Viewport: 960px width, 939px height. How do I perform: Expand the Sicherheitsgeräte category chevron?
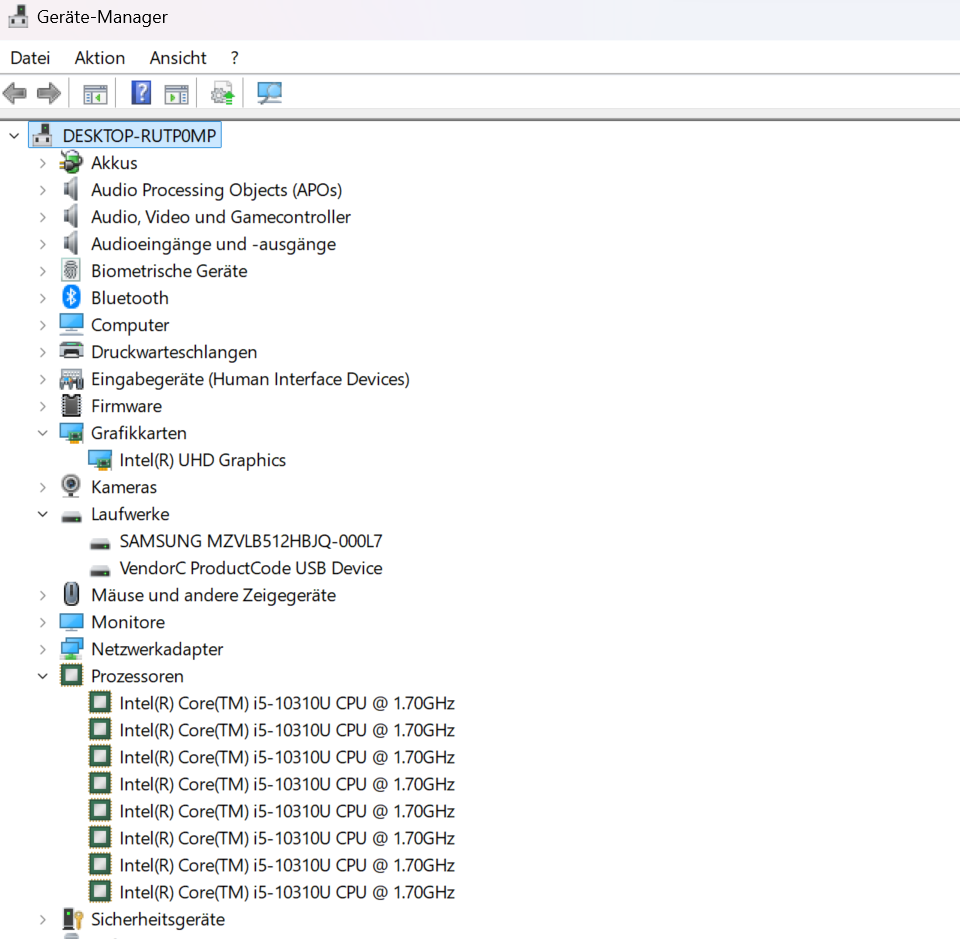pos(42,919)
